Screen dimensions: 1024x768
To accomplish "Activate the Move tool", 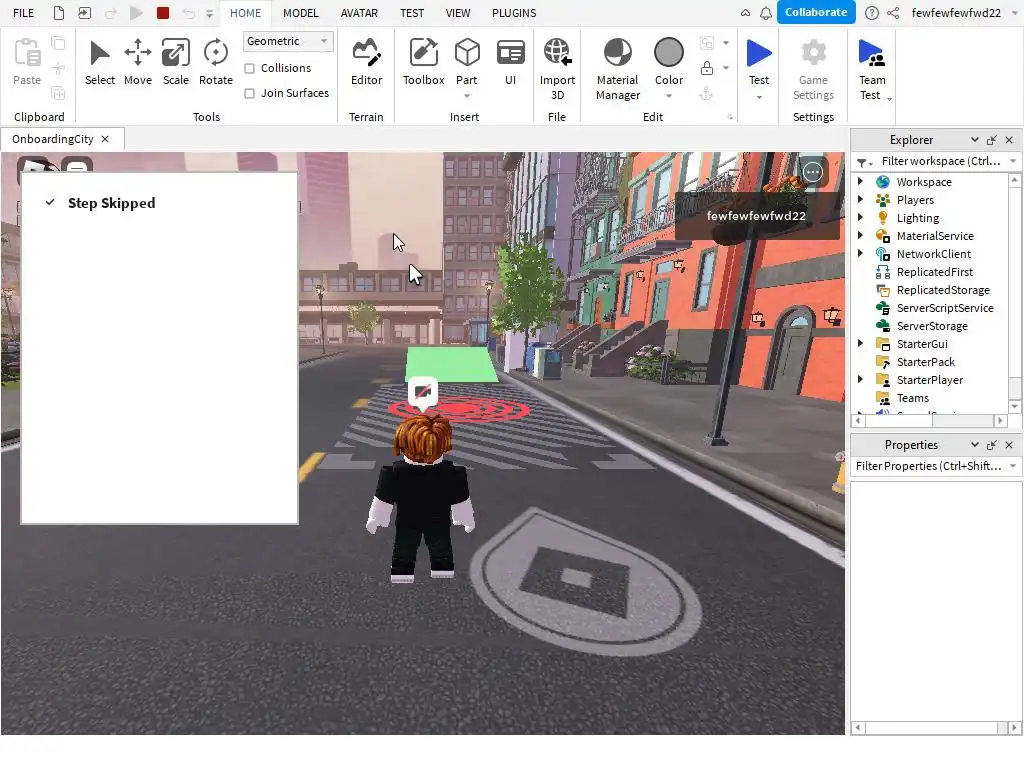I will pos(138,63).
